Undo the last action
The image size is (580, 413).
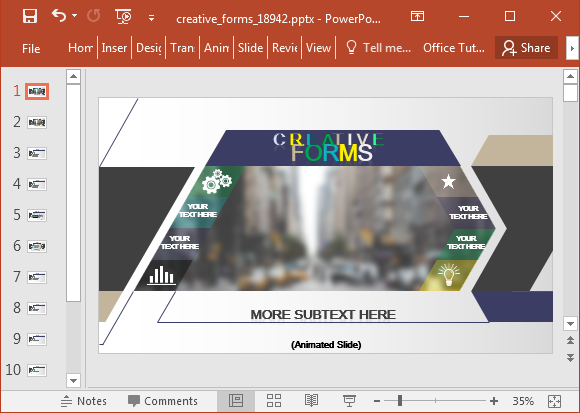click(59, 16)
